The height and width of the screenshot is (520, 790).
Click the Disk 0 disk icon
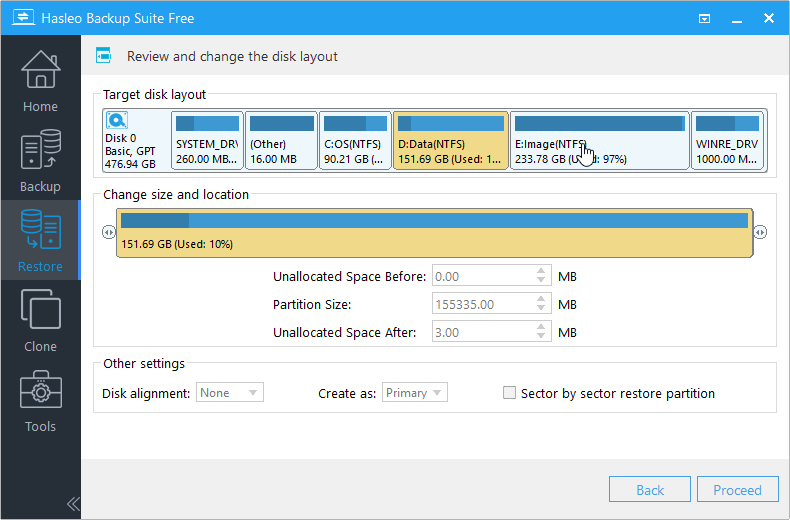[117, 122]
